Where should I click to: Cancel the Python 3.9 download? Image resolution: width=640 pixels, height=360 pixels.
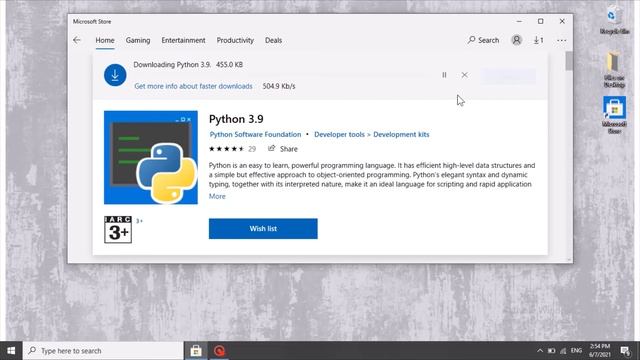pos(464,75)
